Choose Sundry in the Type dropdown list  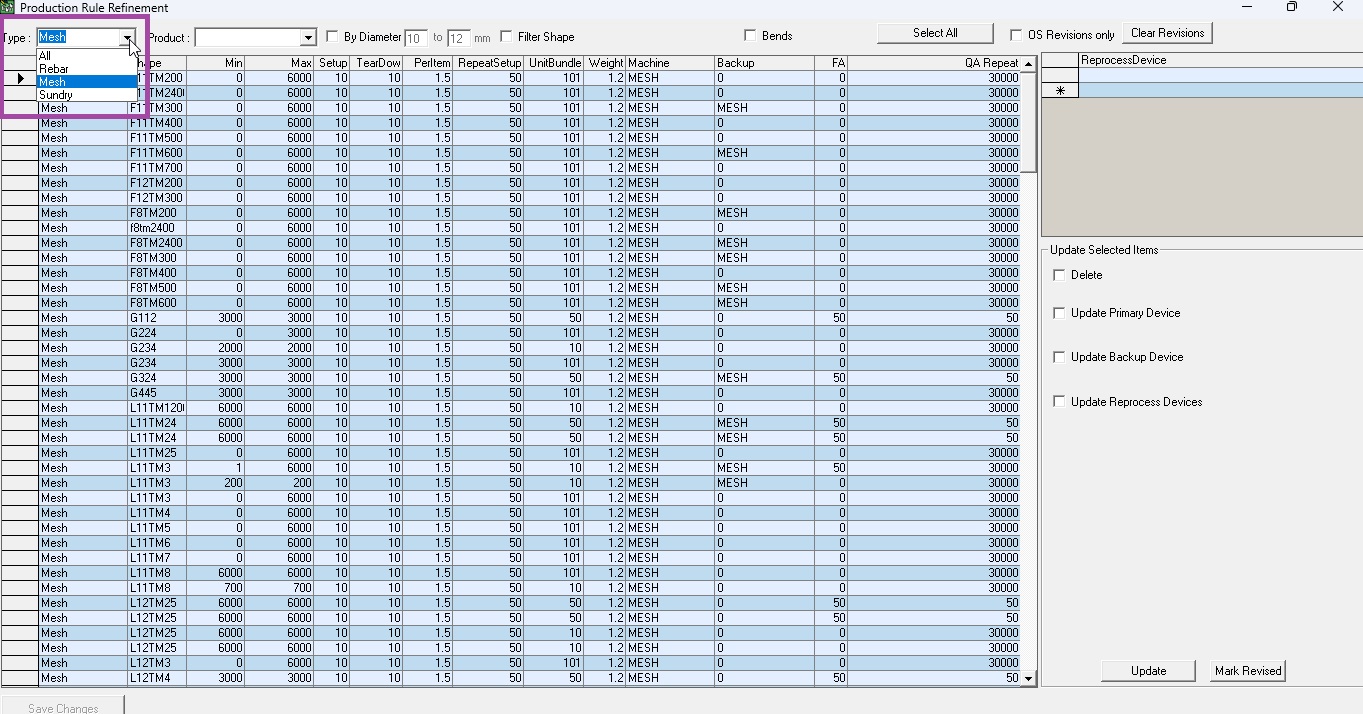pos(86,95)
